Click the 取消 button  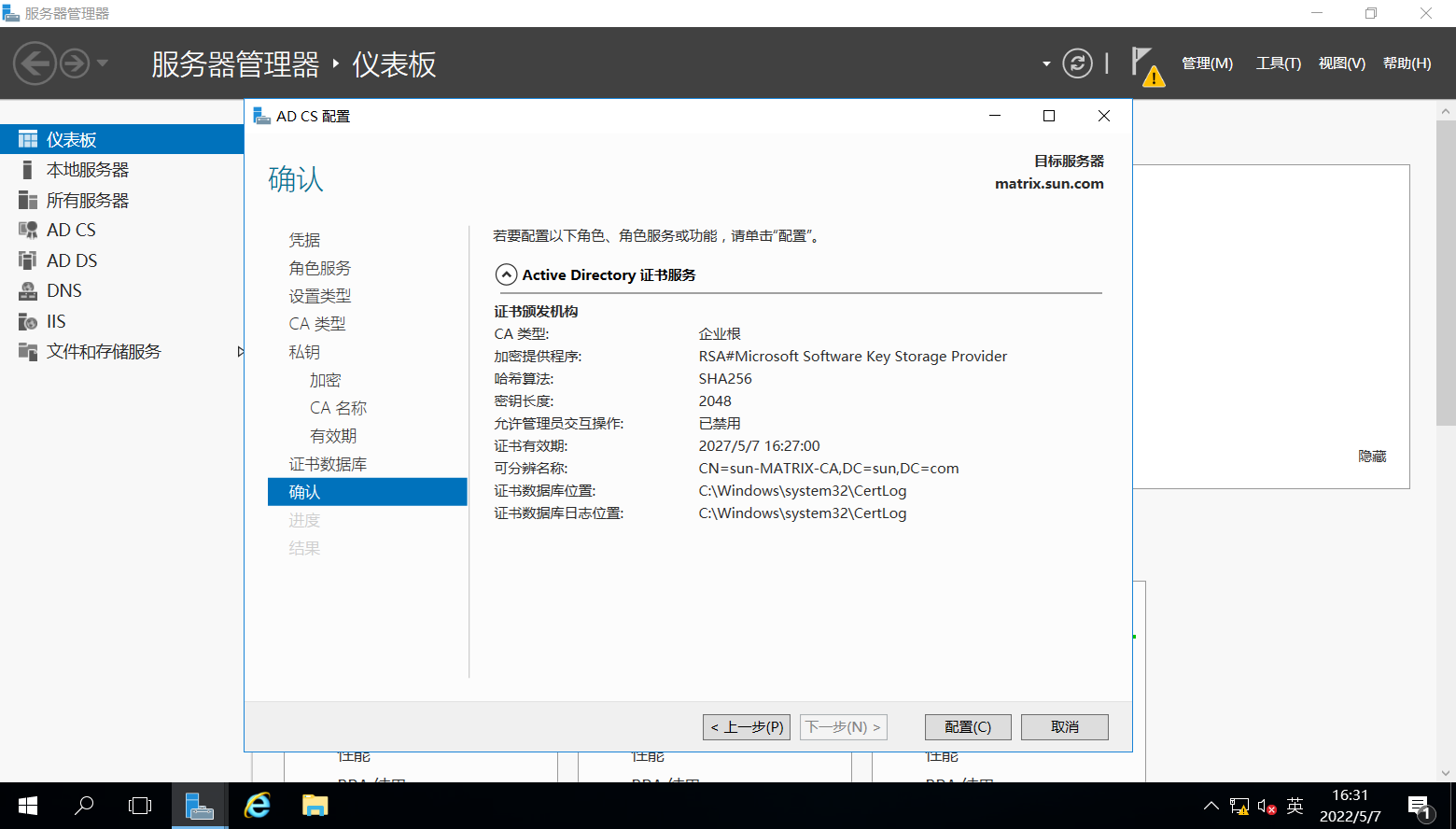1065,727
